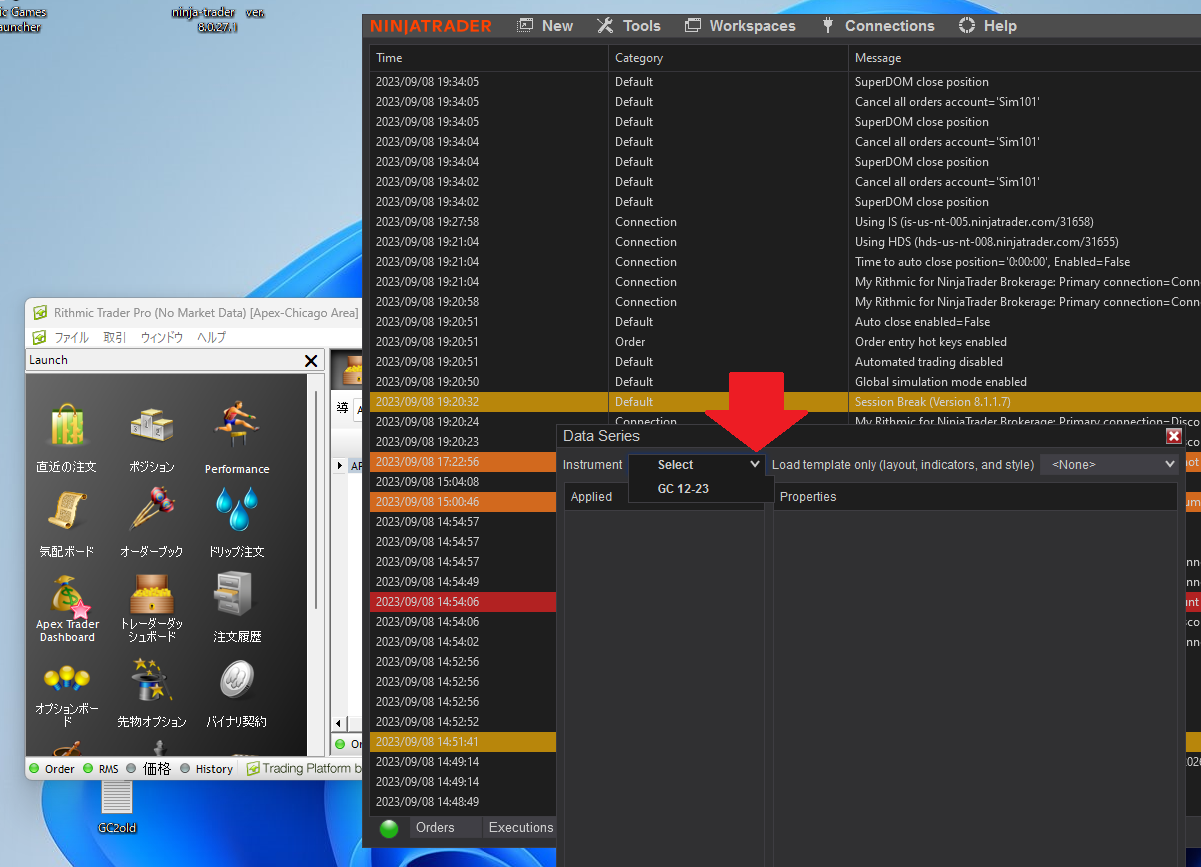
Task: Select the Using HDS connection log row
Action: coord(785,242)
